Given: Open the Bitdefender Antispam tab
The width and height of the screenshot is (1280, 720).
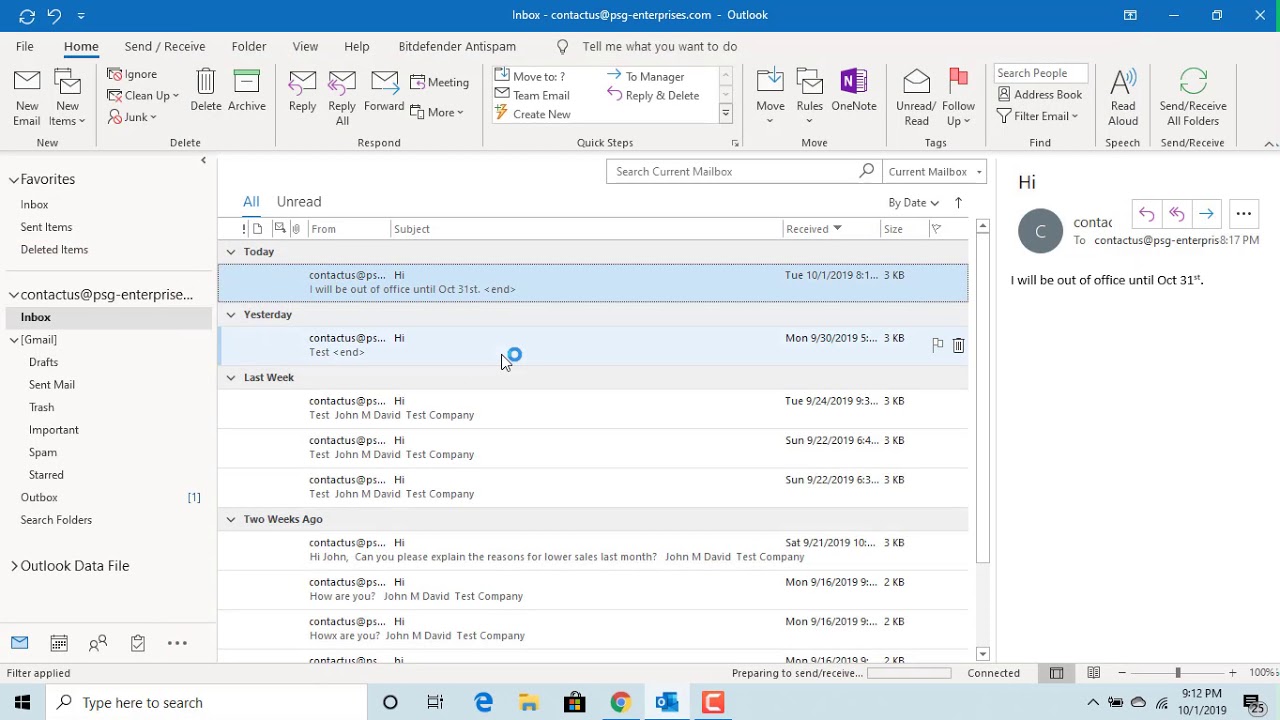Looking at the screenshot, I should pos(457,46).
